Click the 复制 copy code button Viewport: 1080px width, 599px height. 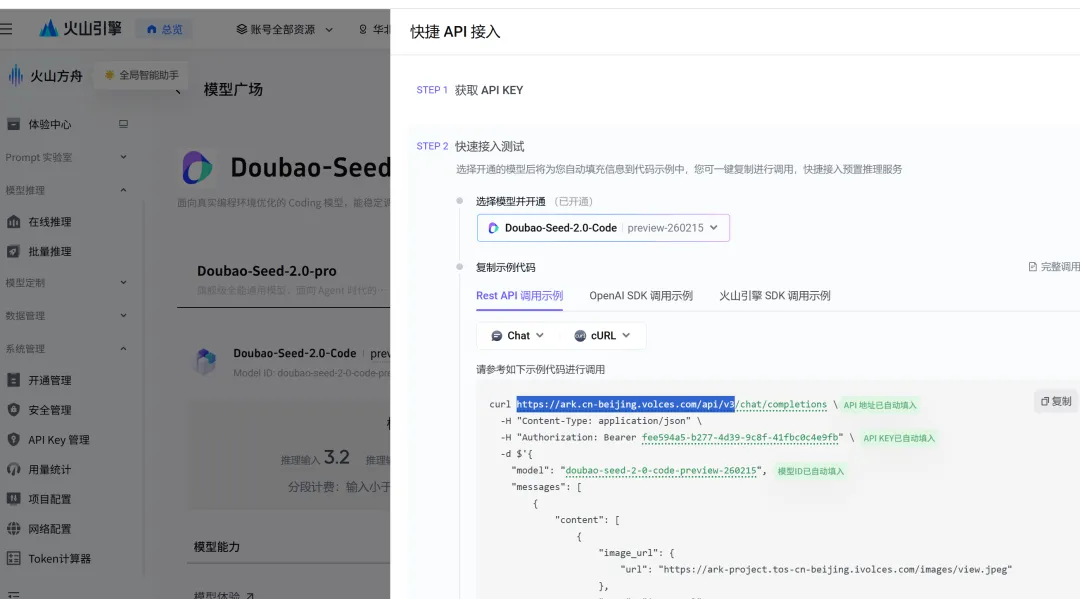(x=1056, y=401)
